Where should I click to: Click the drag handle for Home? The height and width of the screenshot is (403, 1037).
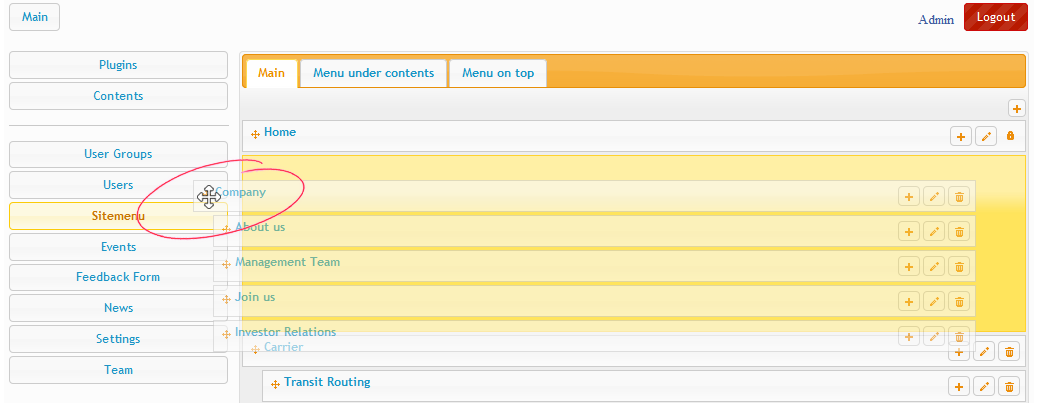pos(256,134)
